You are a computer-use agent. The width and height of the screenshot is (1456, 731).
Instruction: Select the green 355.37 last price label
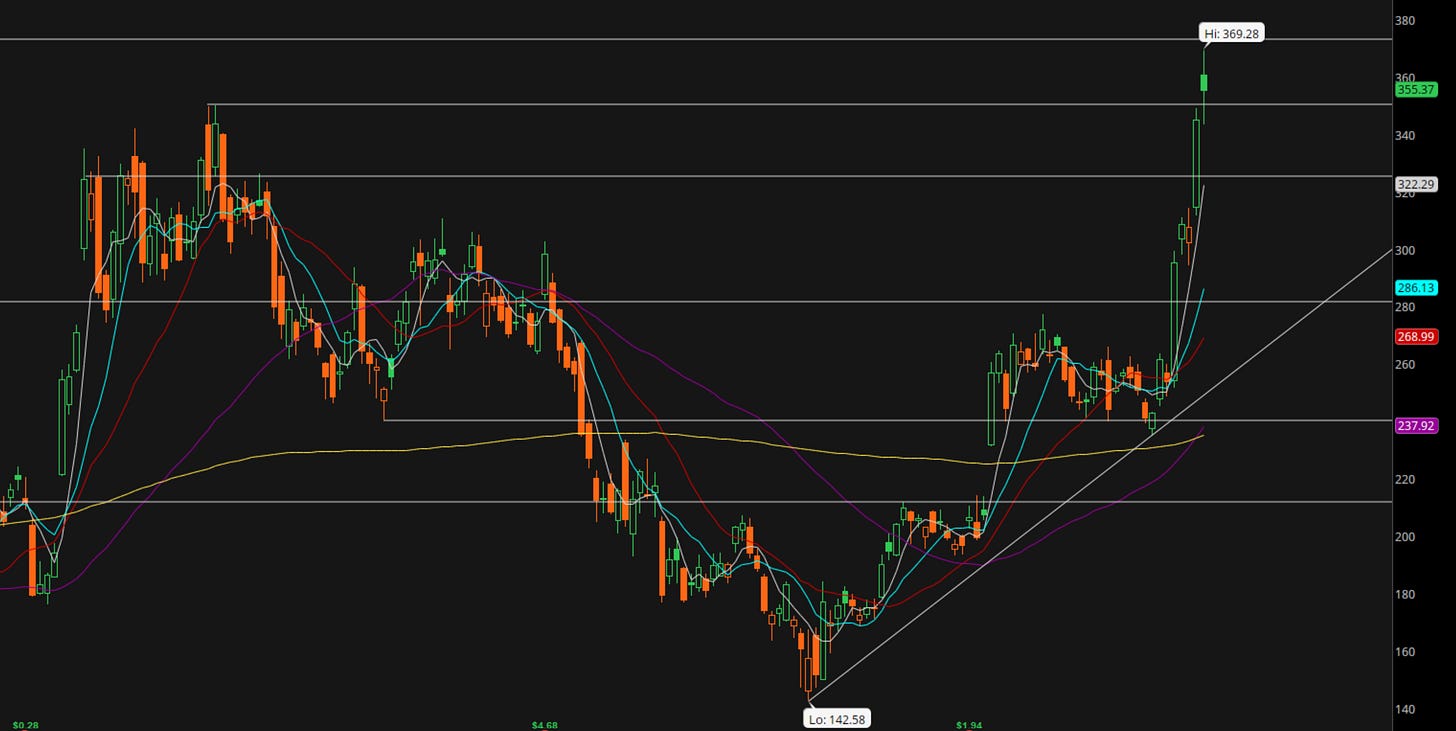point(1416,90)
